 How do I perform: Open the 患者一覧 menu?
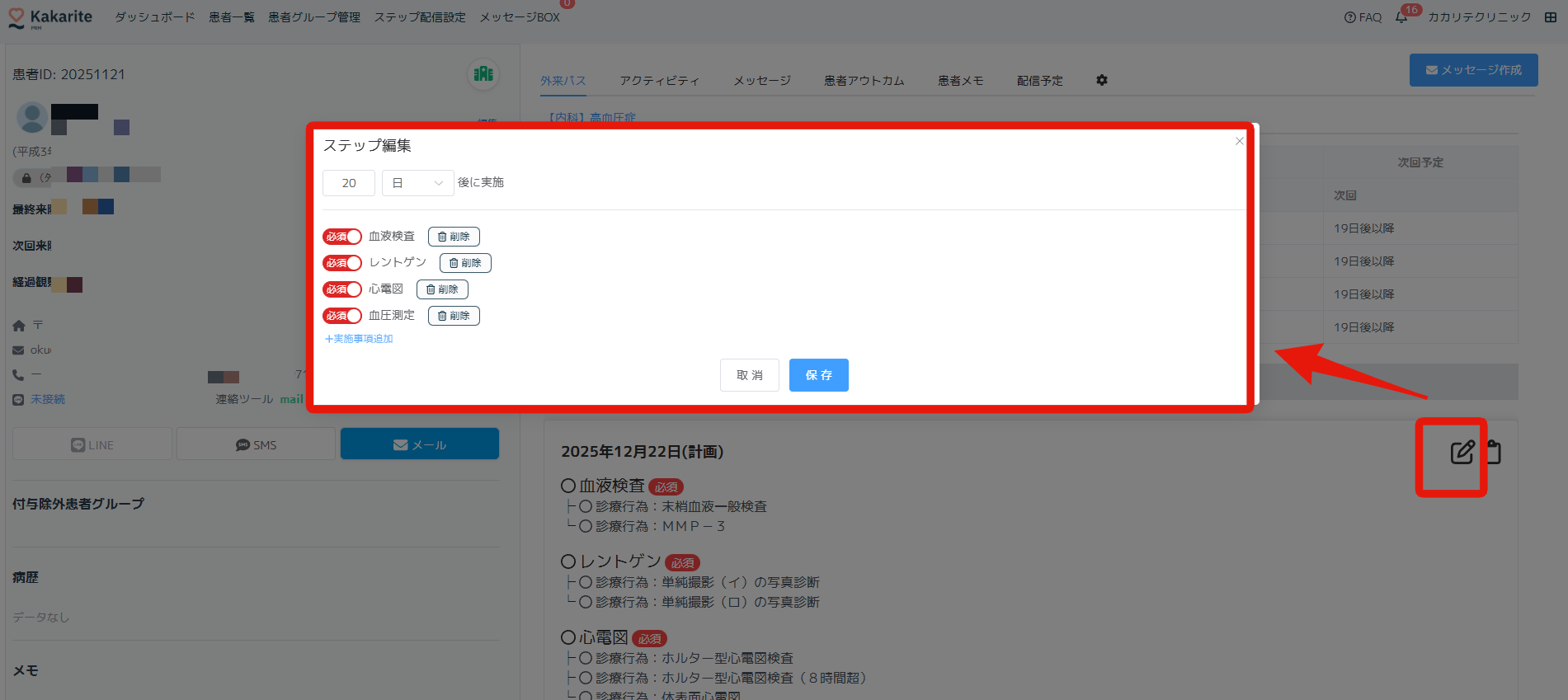(232, 17)
